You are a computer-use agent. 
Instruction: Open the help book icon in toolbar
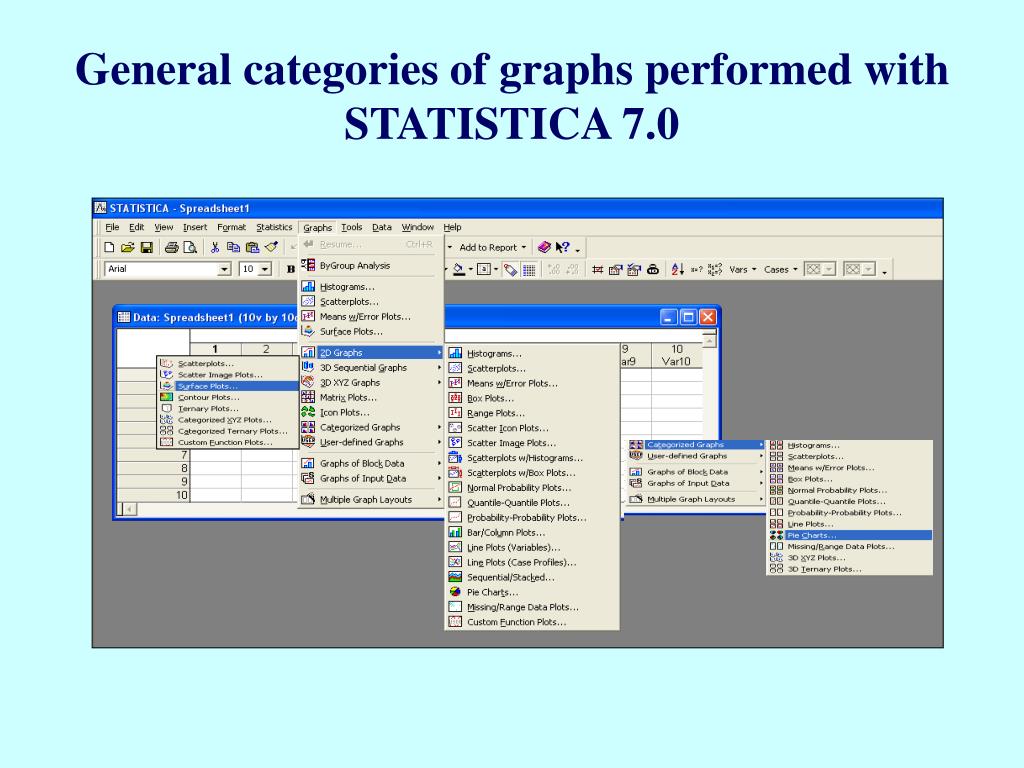click(544, 248)
